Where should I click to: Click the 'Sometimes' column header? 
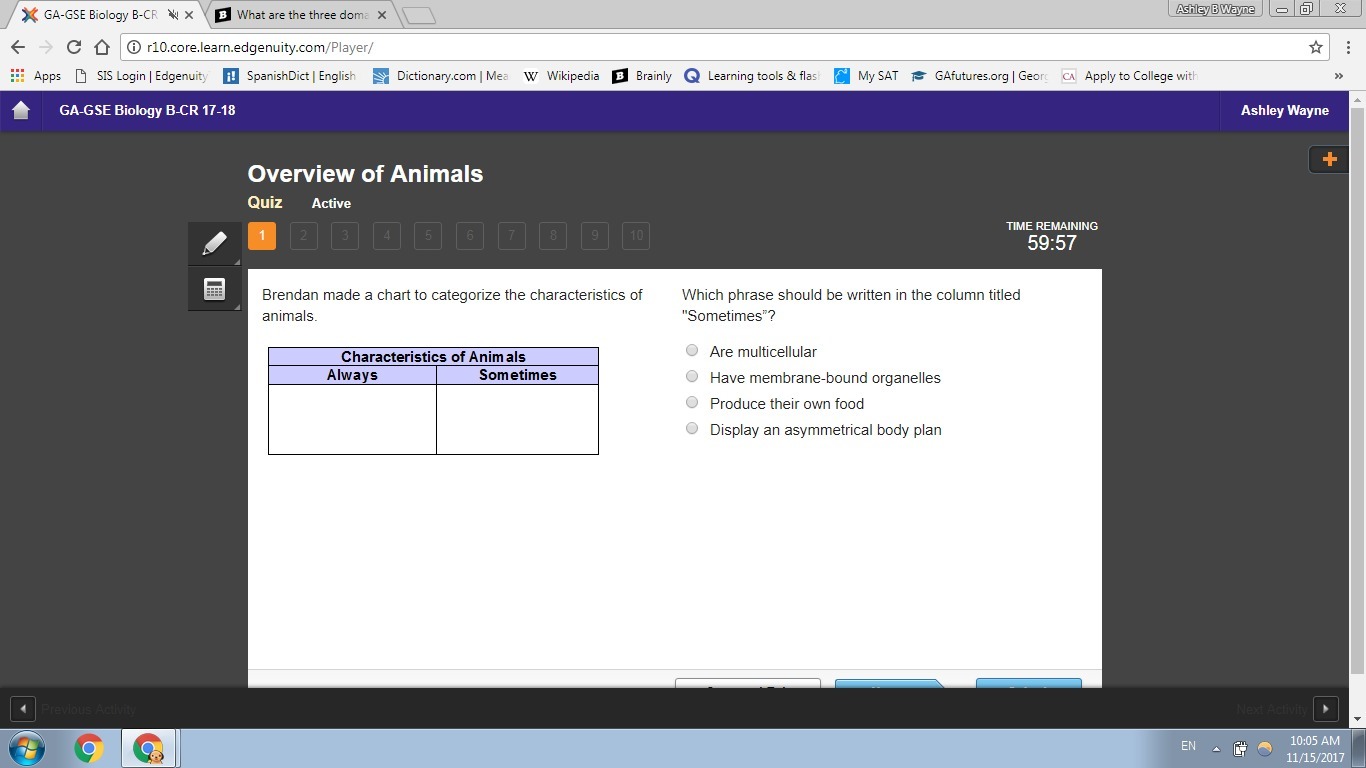tap(517, 375)
